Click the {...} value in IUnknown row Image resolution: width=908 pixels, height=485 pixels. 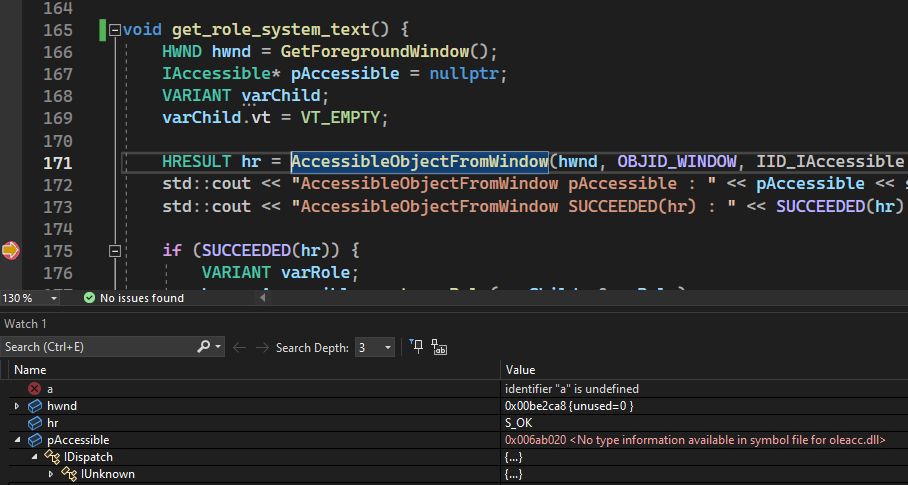coord(514,474)
